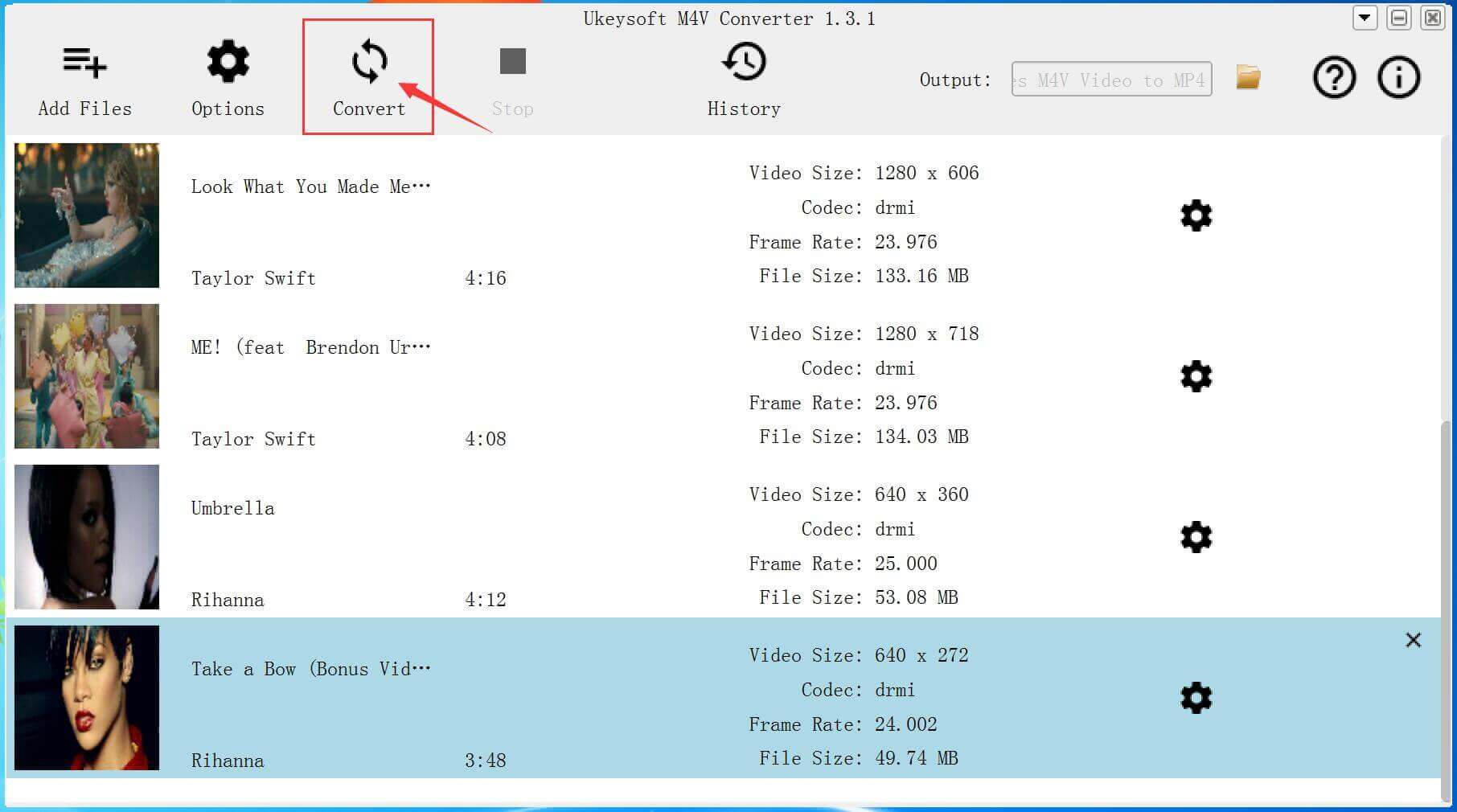Select the Take a Bow thumbnail
Image resolution: width=1457 pixels, height=812 pixels.
(87, 698)
